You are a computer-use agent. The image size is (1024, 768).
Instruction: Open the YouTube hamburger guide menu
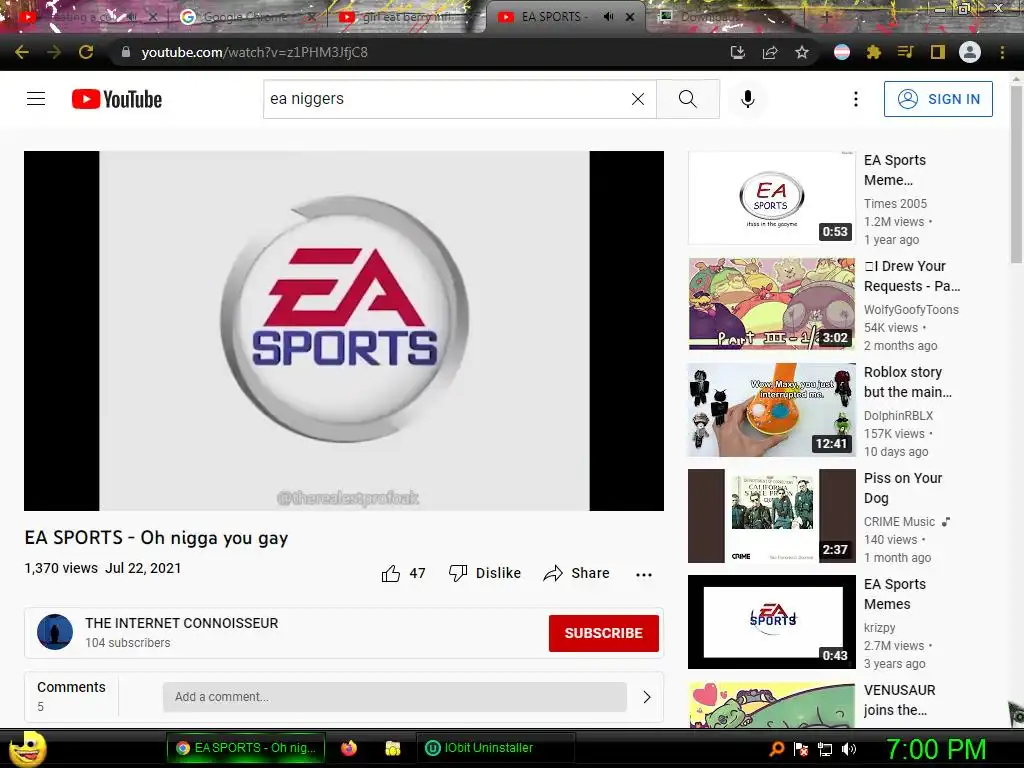tap(36, 99)
